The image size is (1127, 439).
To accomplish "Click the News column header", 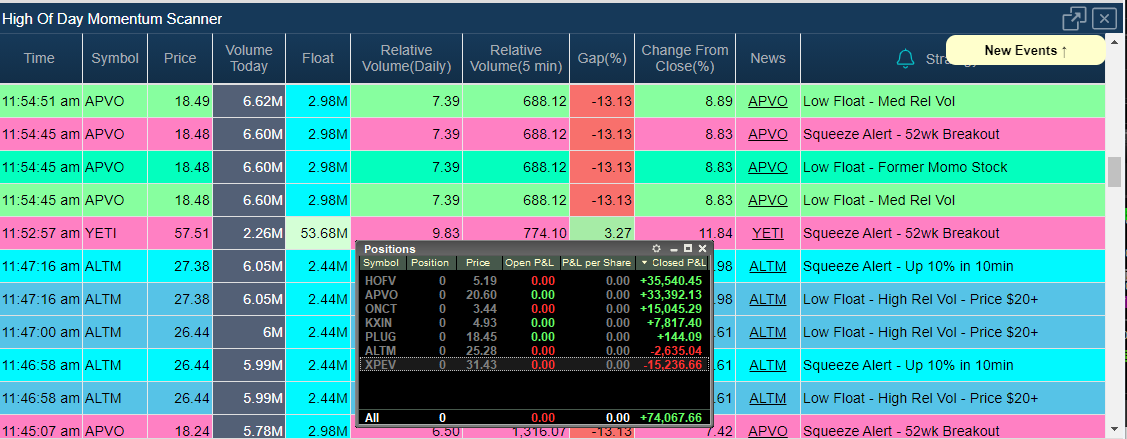I will 768,58.
